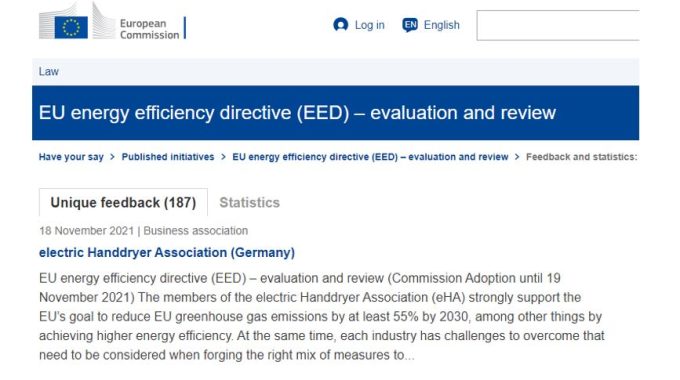Open the Law section link

pos(49,72)
